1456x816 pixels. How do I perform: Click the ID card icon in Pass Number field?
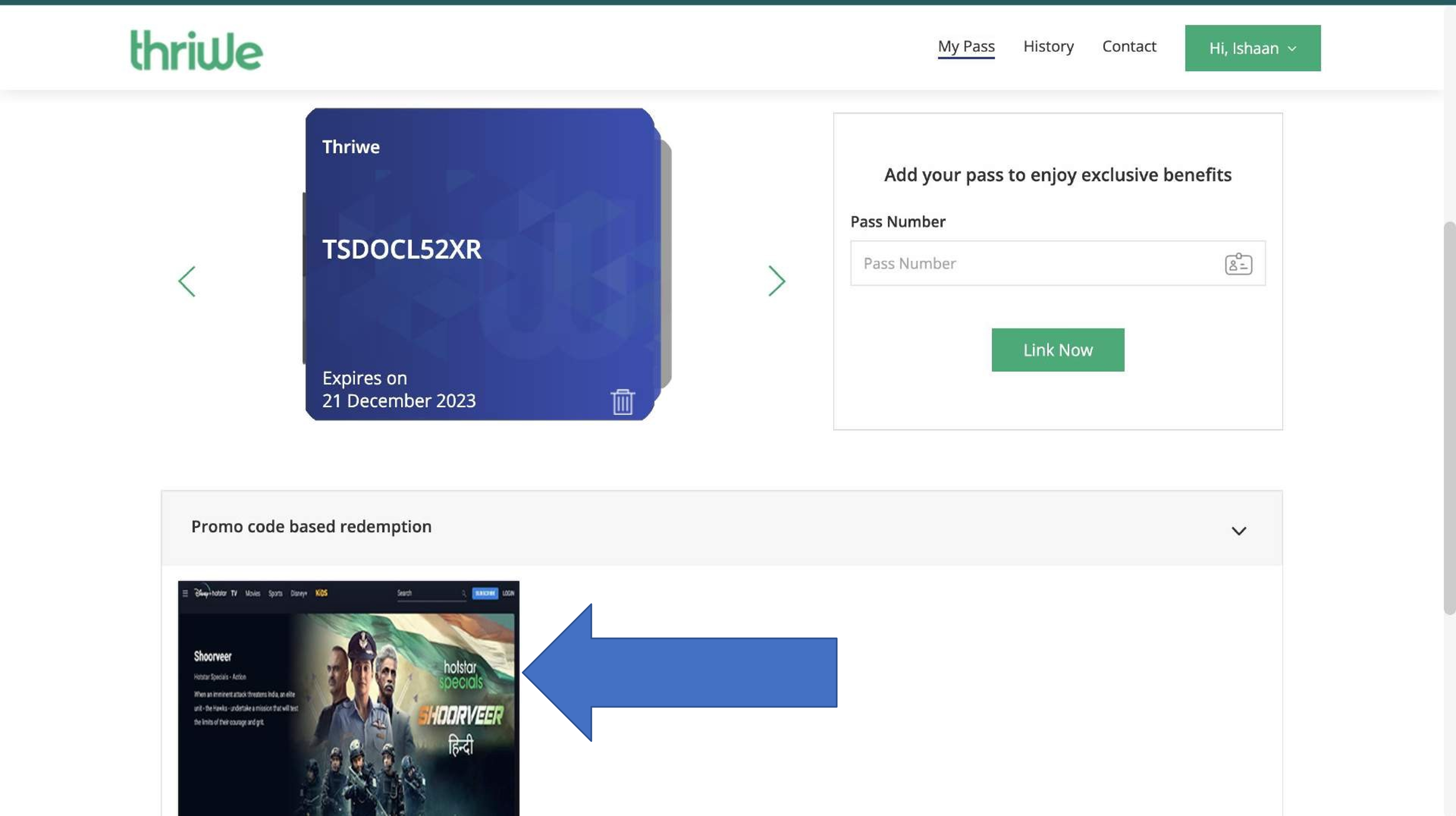click(1238, 264)
